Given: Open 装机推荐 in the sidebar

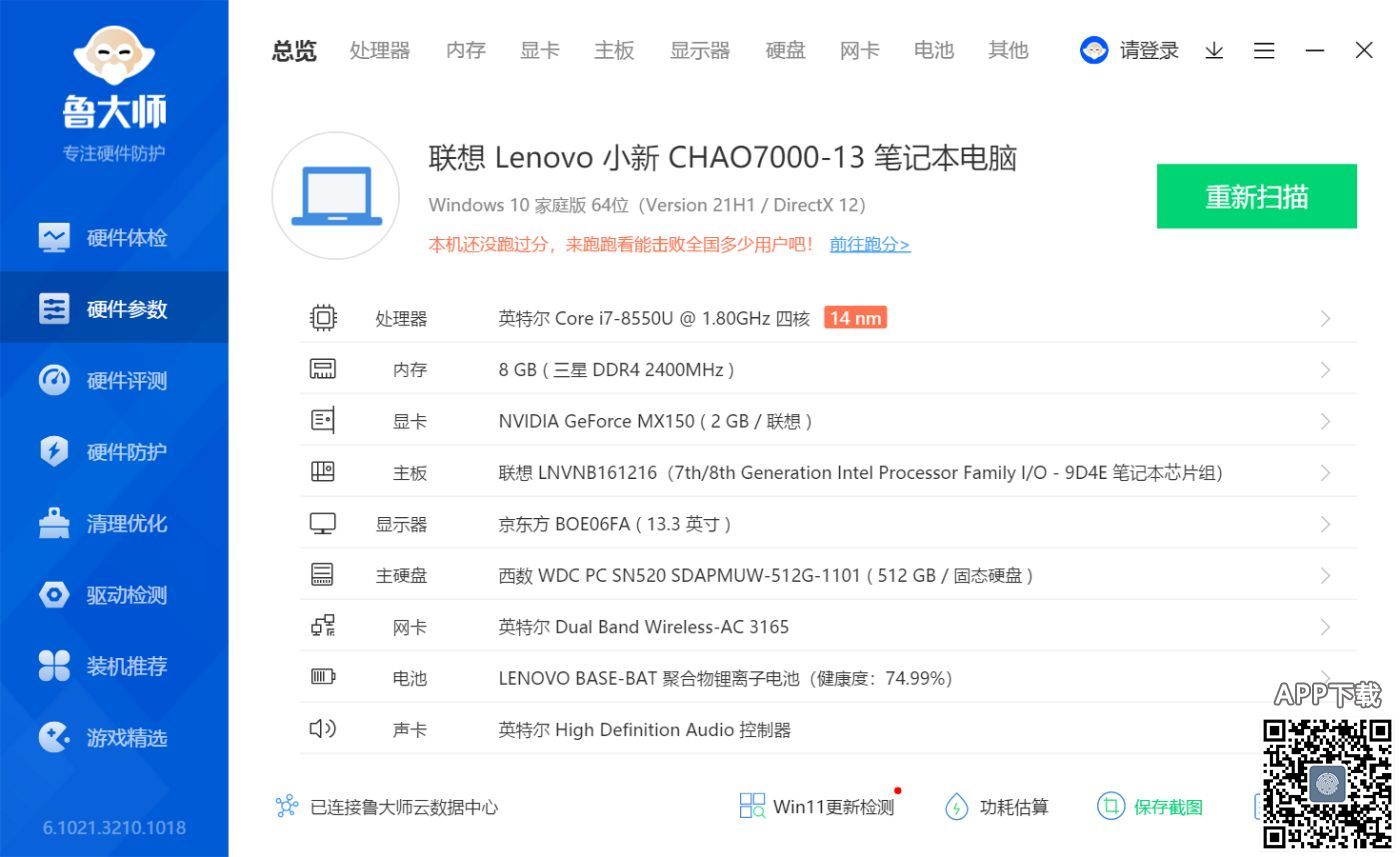Looking at the screenshot, I should click(x=125, y=667).
